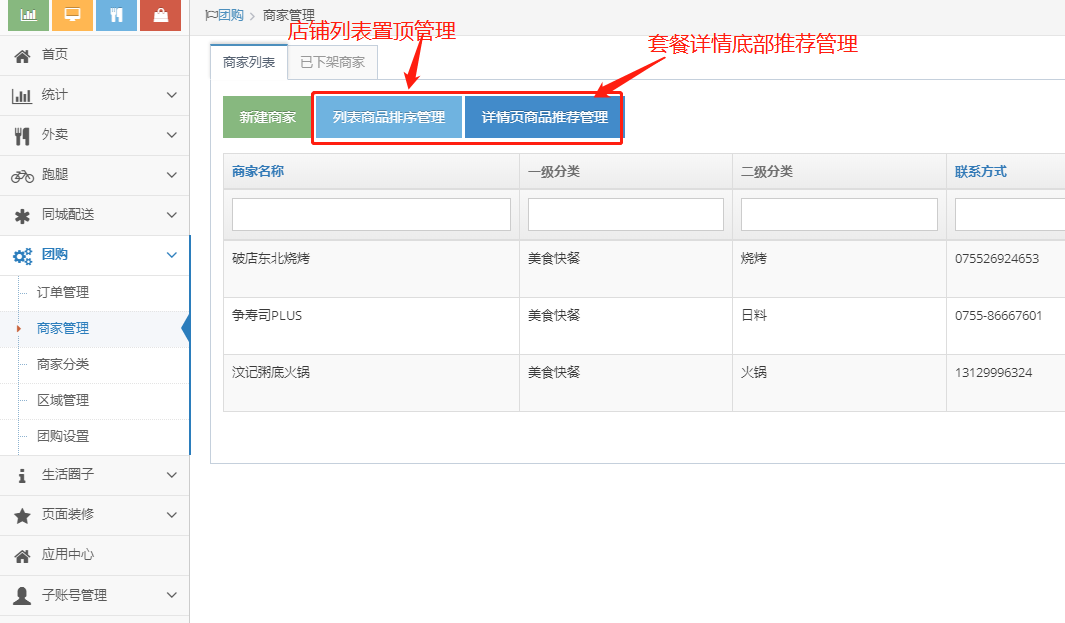Open 订单管理 in the sidebar submenu
This screenshot has height=623, width=1065.
pos(63,292)
